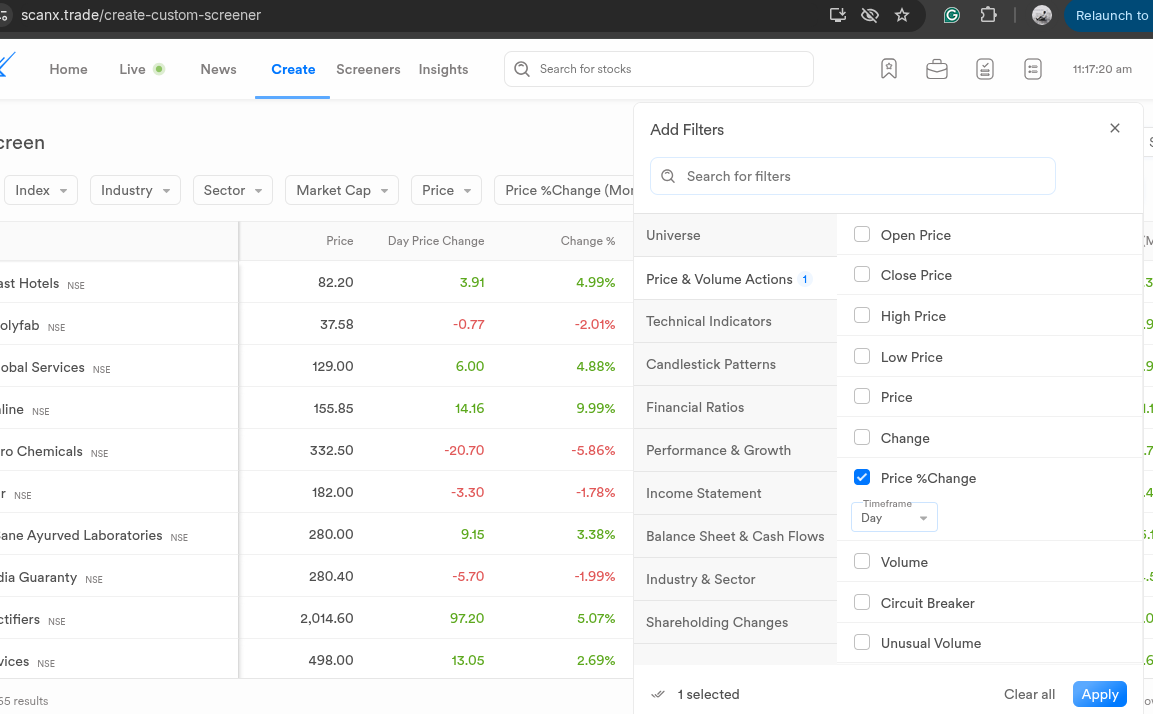Expand the Industry filter dropdown

(135, 190)
